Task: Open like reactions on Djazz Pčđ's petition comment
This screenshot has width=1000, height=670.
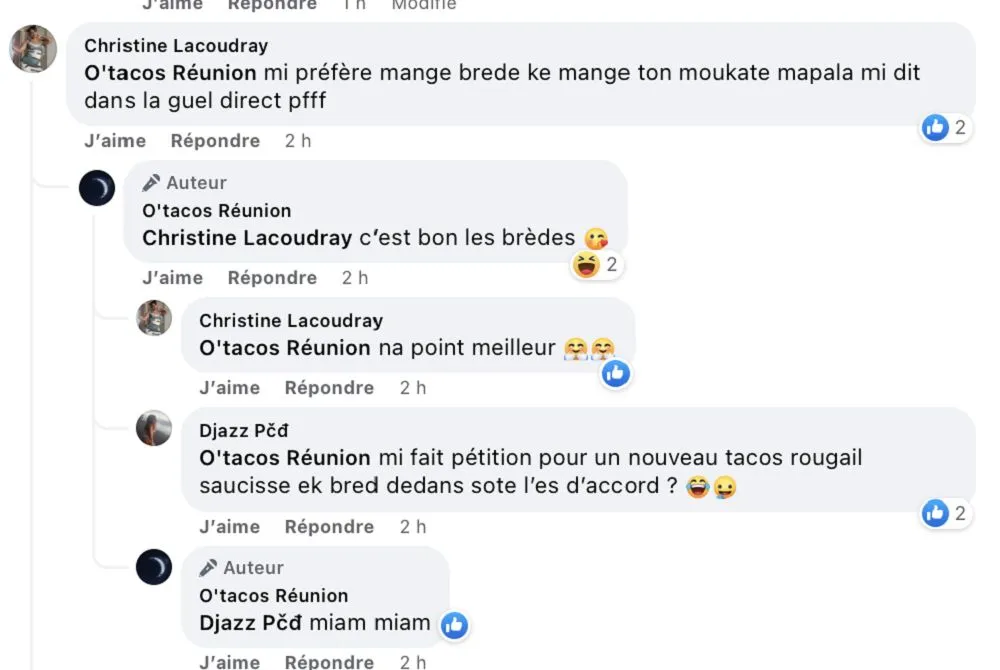Action: (945, 513)
